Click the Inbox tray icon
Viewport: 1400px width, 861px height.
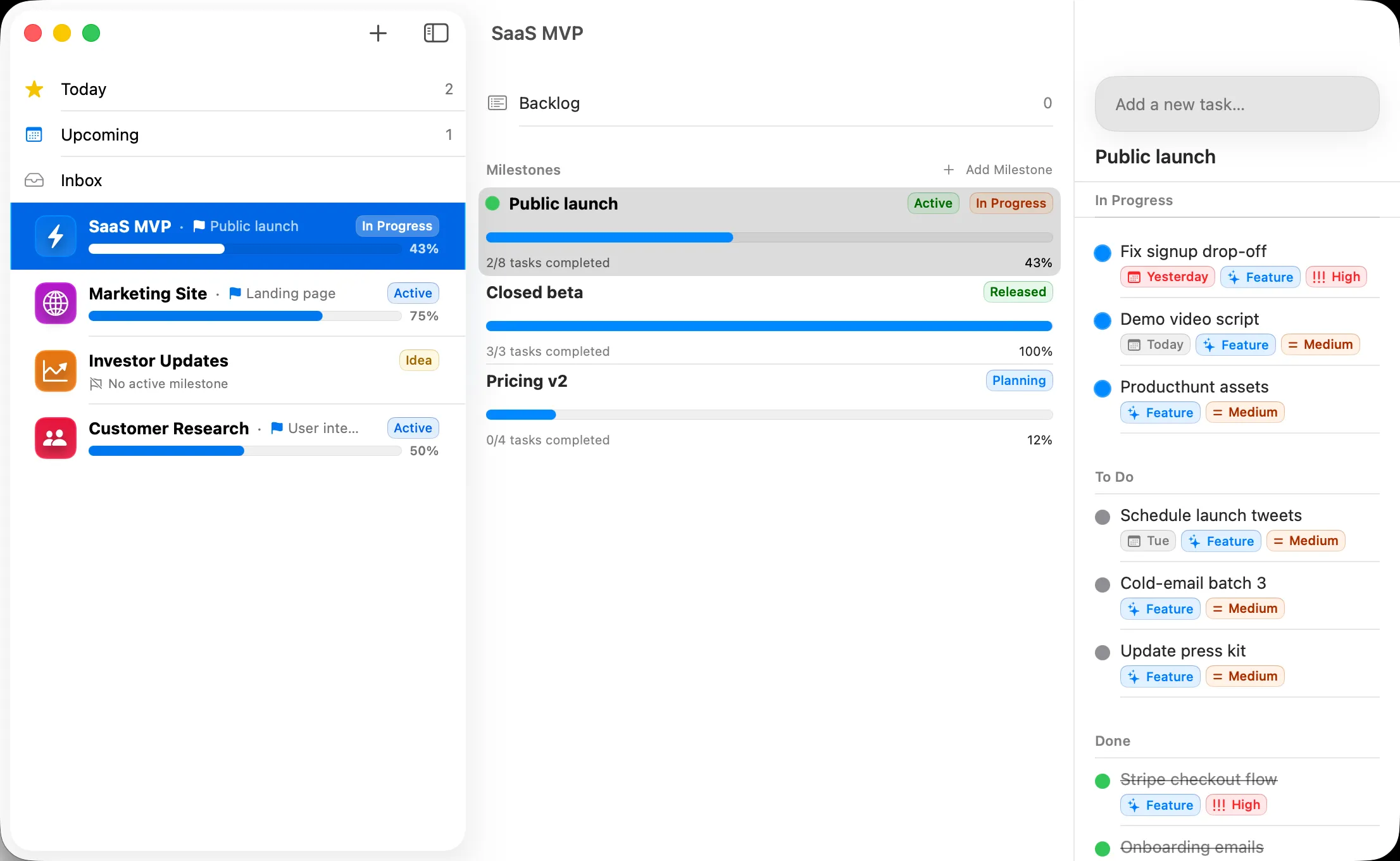[x=34, y=180]
